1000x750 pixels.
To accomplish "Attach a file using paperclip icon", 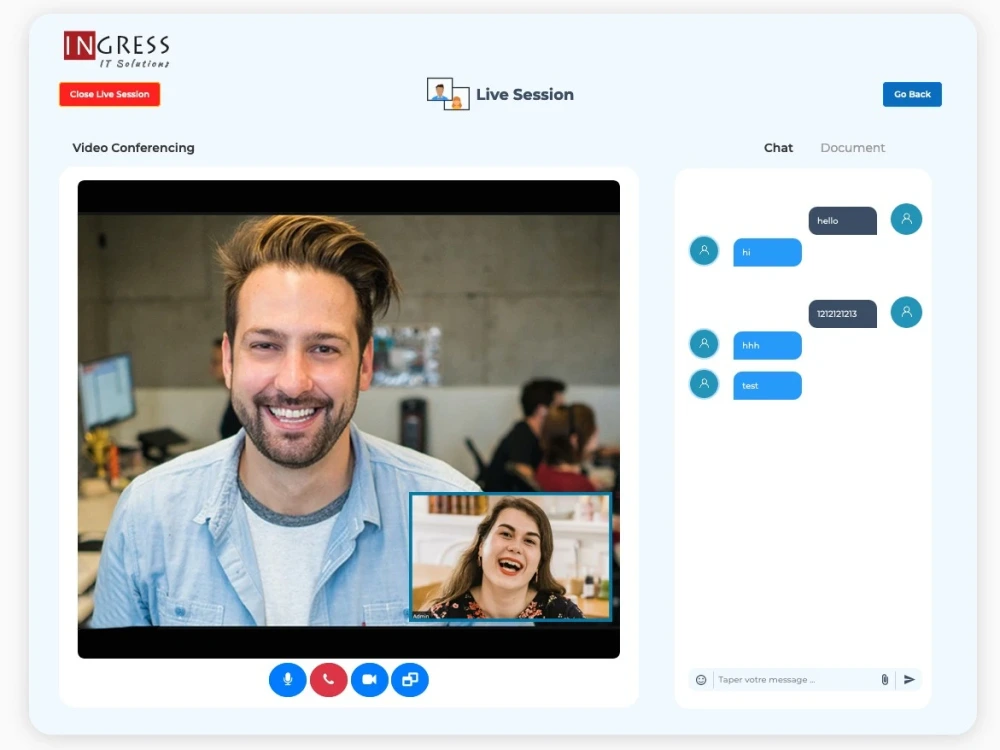I will [x=885, y=680].
